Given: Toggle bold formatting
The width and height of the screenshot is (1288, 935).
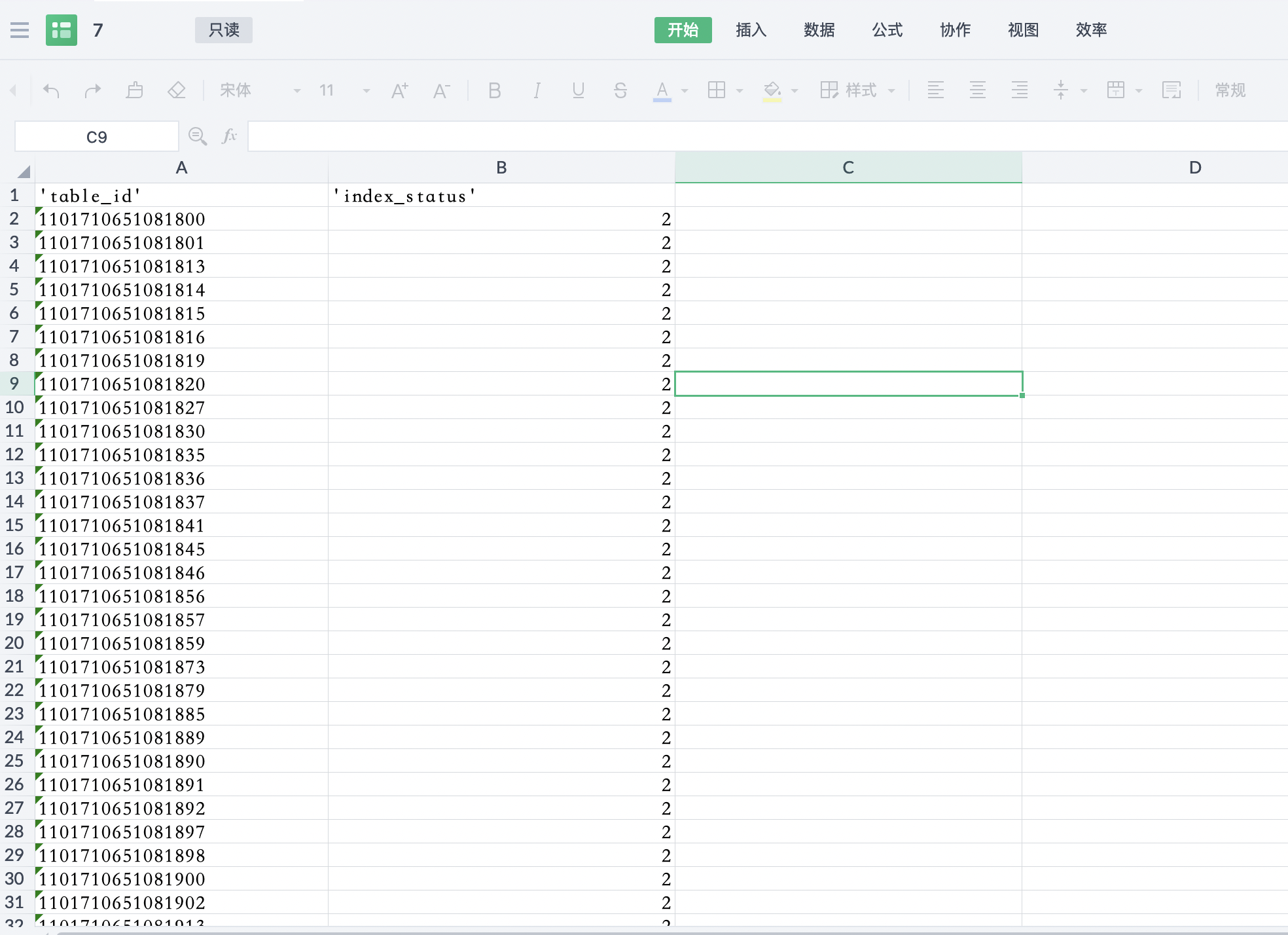Looking at the screenshot, I should tap(495, 90).
